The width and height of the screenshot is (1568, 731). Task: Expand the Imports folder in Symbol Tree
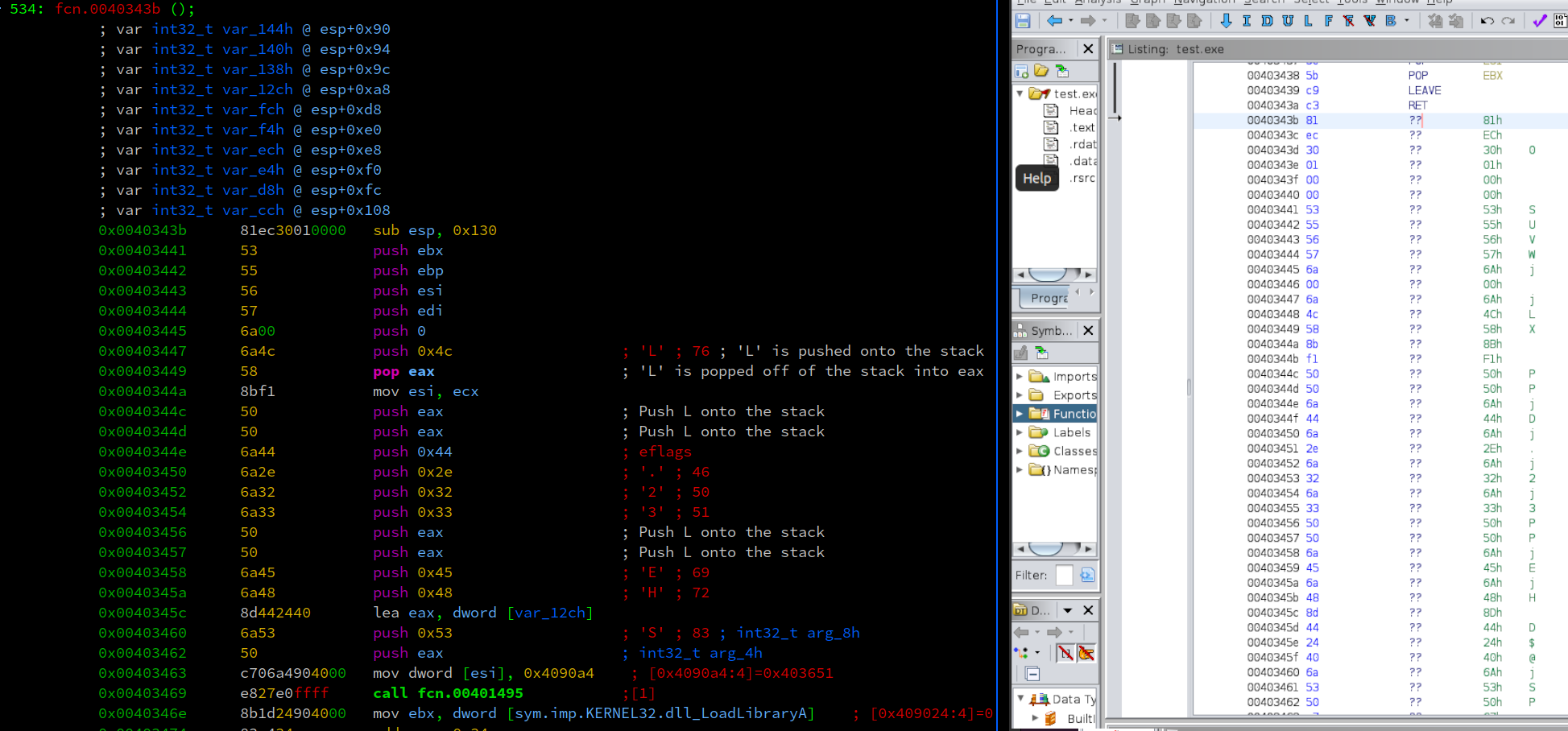pyautogui.click(x=1020, y=376)
